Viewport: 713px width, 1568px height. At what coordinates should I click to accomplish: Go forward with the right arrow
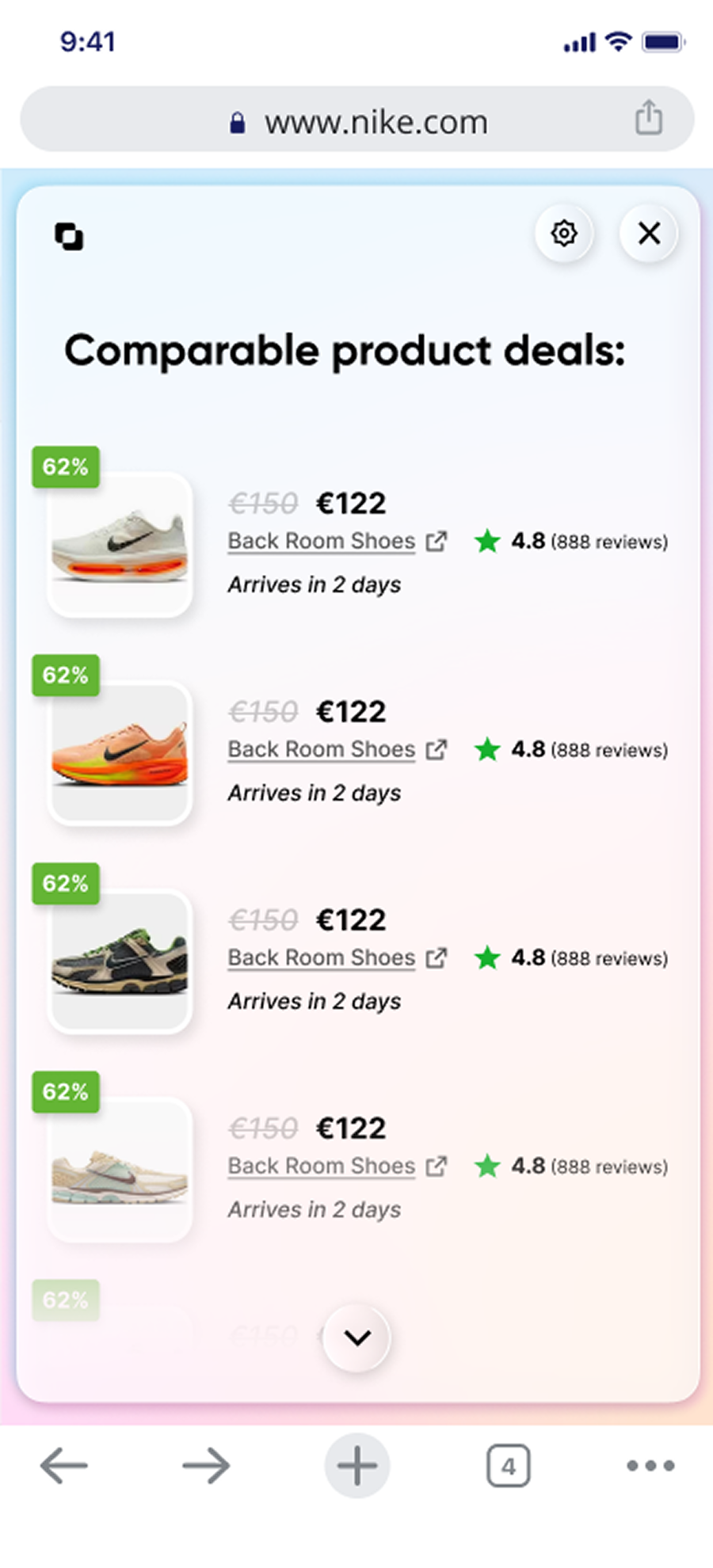tap(206, 1465)
